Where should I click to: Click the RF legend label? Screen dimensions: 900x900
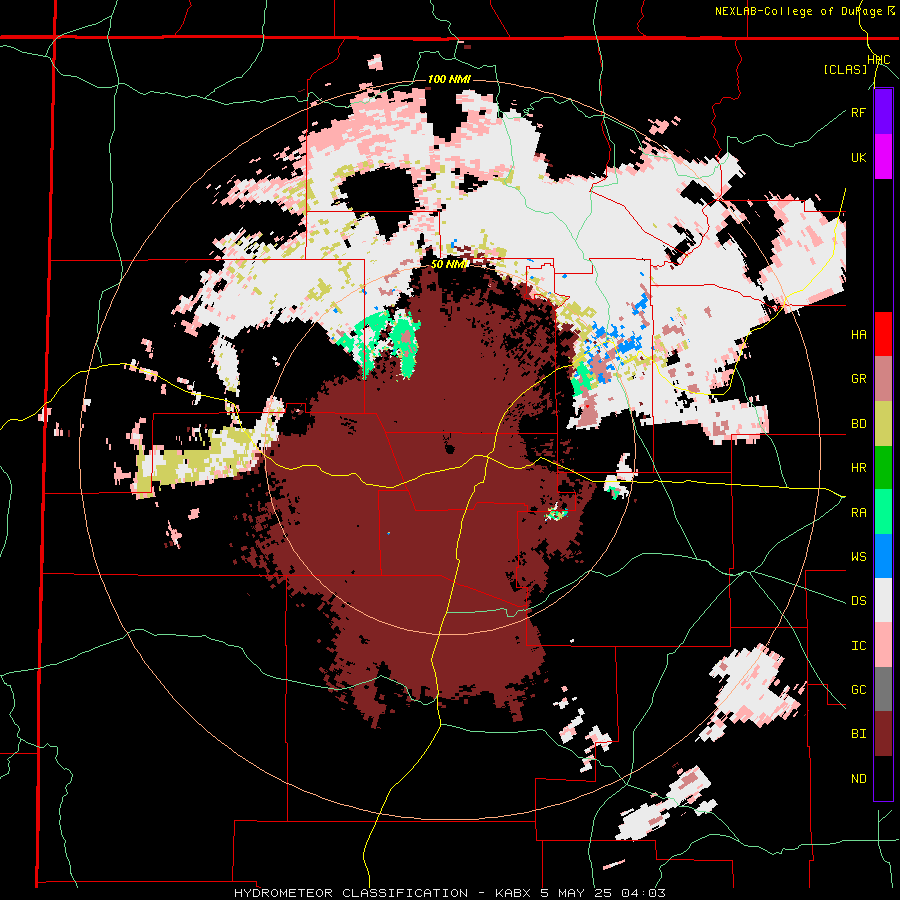pyautogui.click(x=858, y=112)
